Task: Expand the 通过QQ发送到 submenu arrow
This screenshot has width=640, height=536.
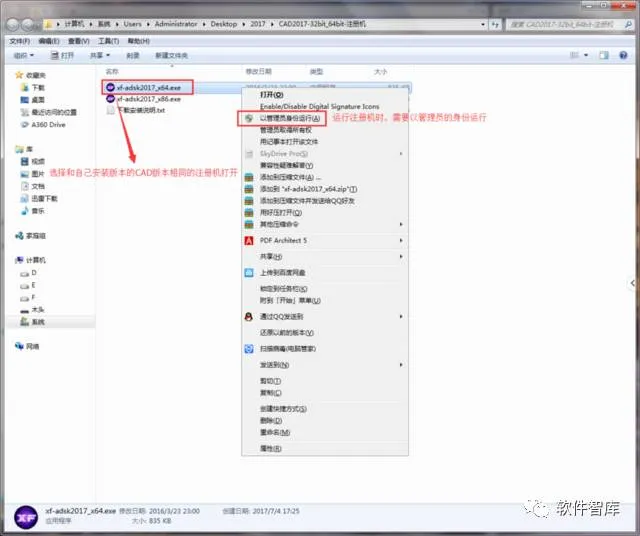Action: (x=401, y=316)
